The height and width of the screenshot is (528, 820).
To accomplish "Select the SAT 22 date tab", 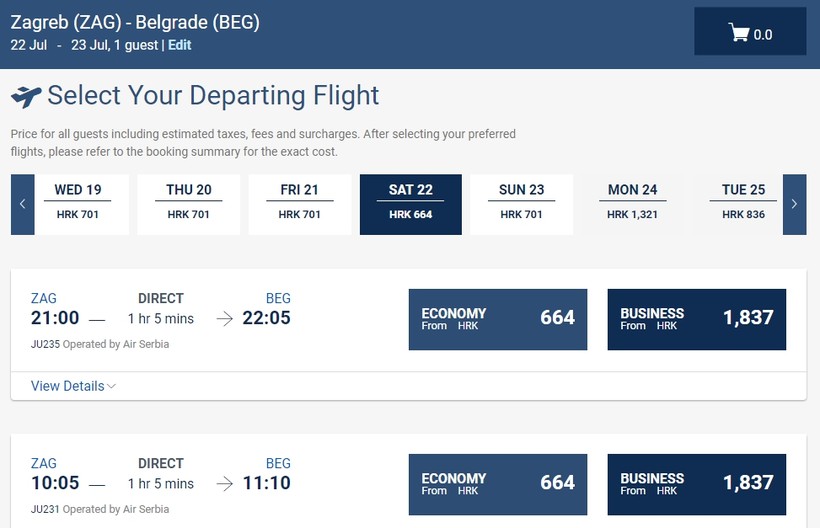I will 411,204.
